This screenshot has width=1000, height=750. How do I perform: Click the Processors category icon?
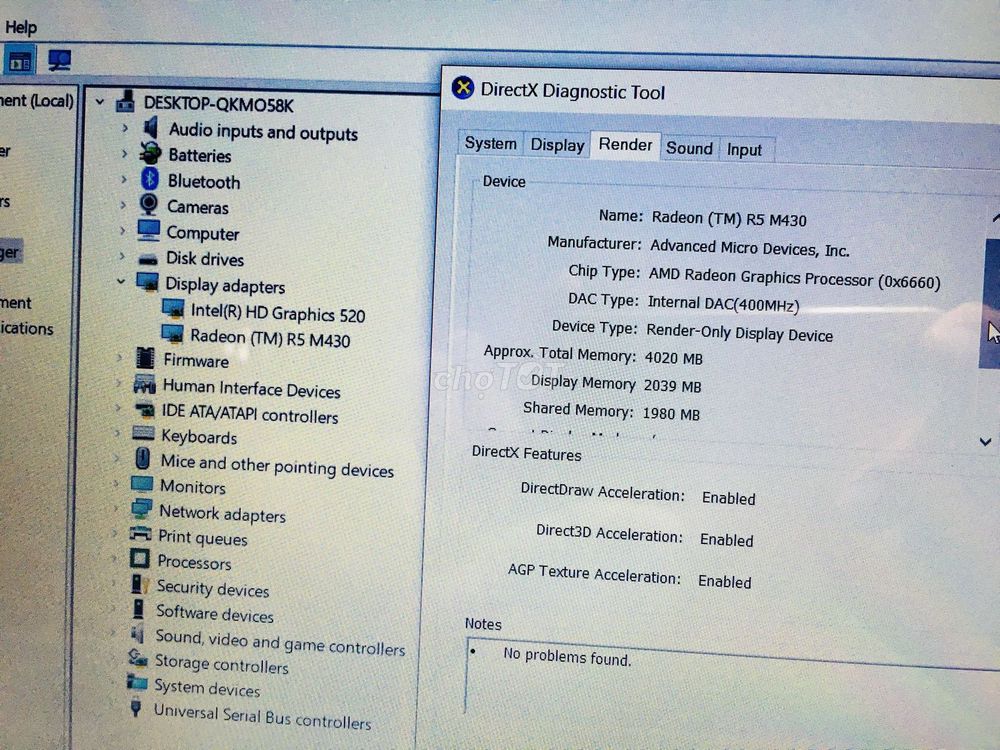tap(139, 559)
